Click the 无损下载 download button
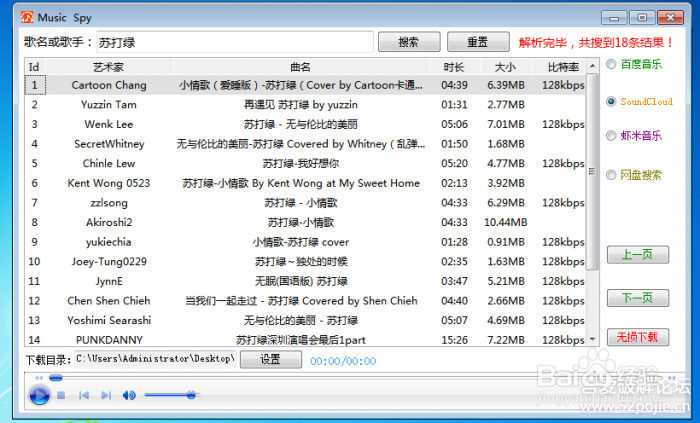 (638, 337)
